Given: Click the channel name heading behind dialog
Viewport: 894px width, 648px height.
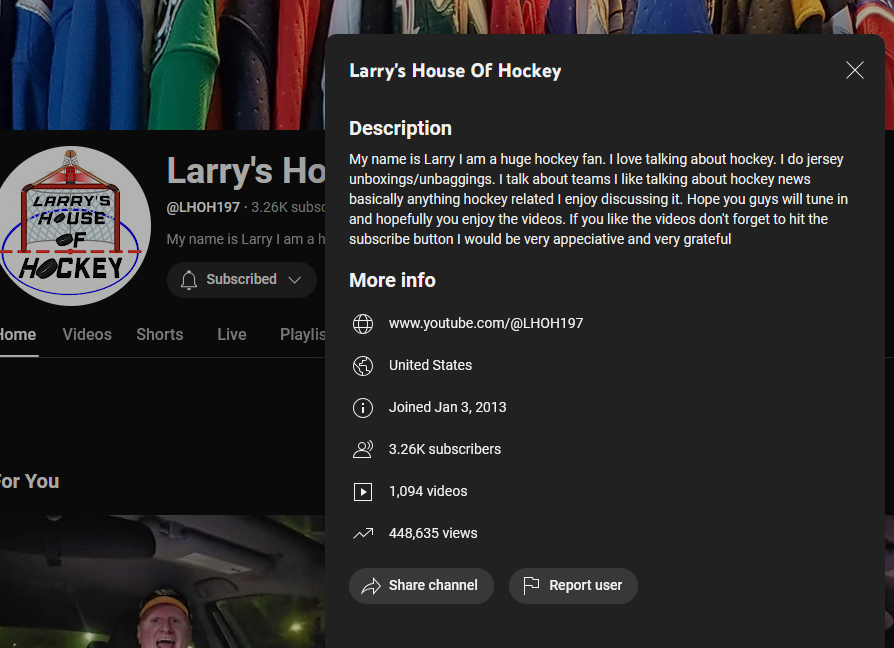Looking at the screenshot, I should [x=246, y=170].
